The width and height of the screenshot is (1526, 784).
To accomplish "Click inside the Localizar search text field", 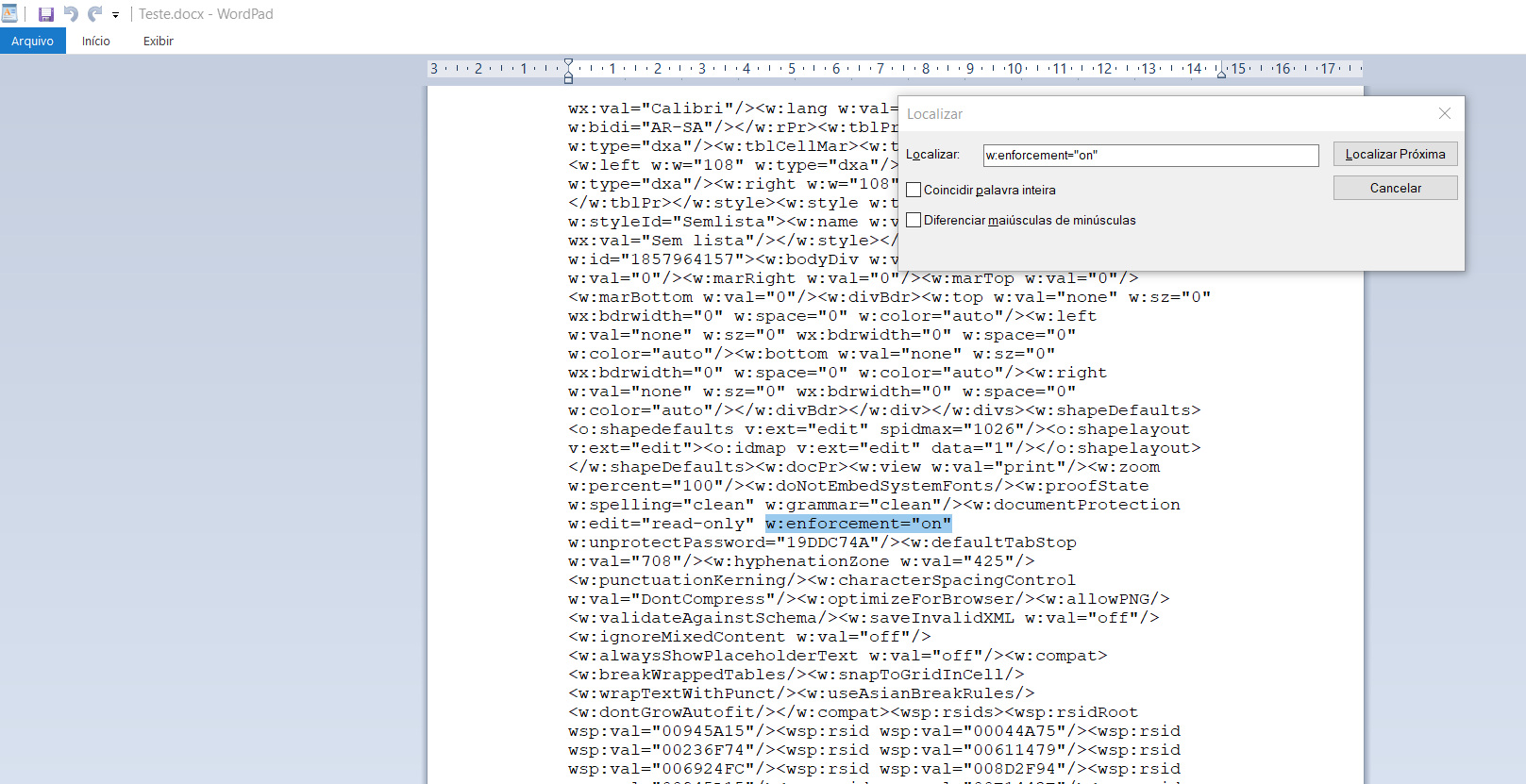I will [x=1149, y=155].
